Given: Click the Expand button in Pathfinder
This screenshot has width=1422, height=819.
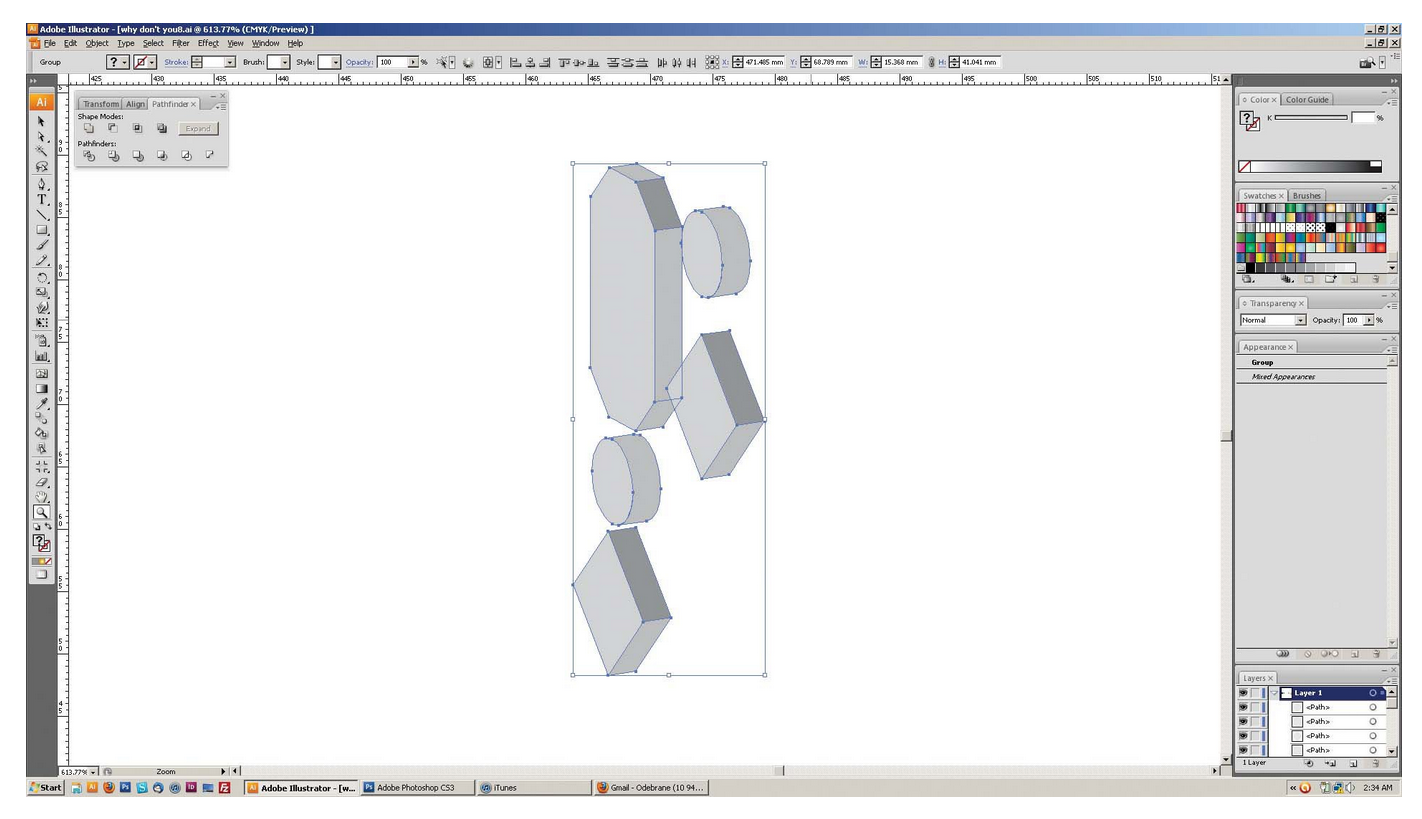Looking at the screenshot, I should 198,128.
